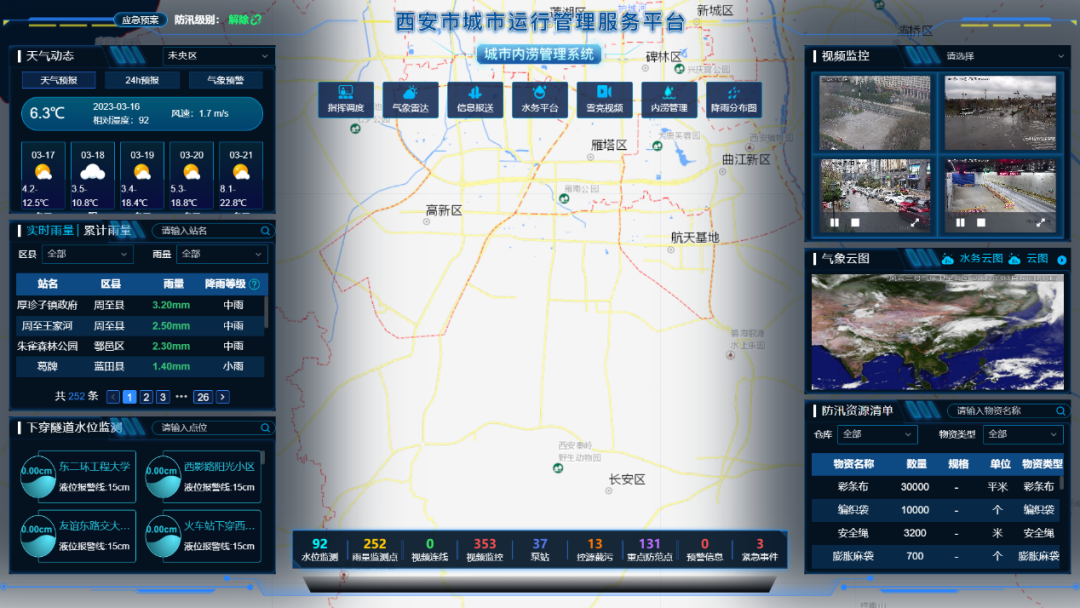Open the 信息报送 icon button
This screenshot has height=608, width=1080.
pyautogui.click(x=475, y=99)
